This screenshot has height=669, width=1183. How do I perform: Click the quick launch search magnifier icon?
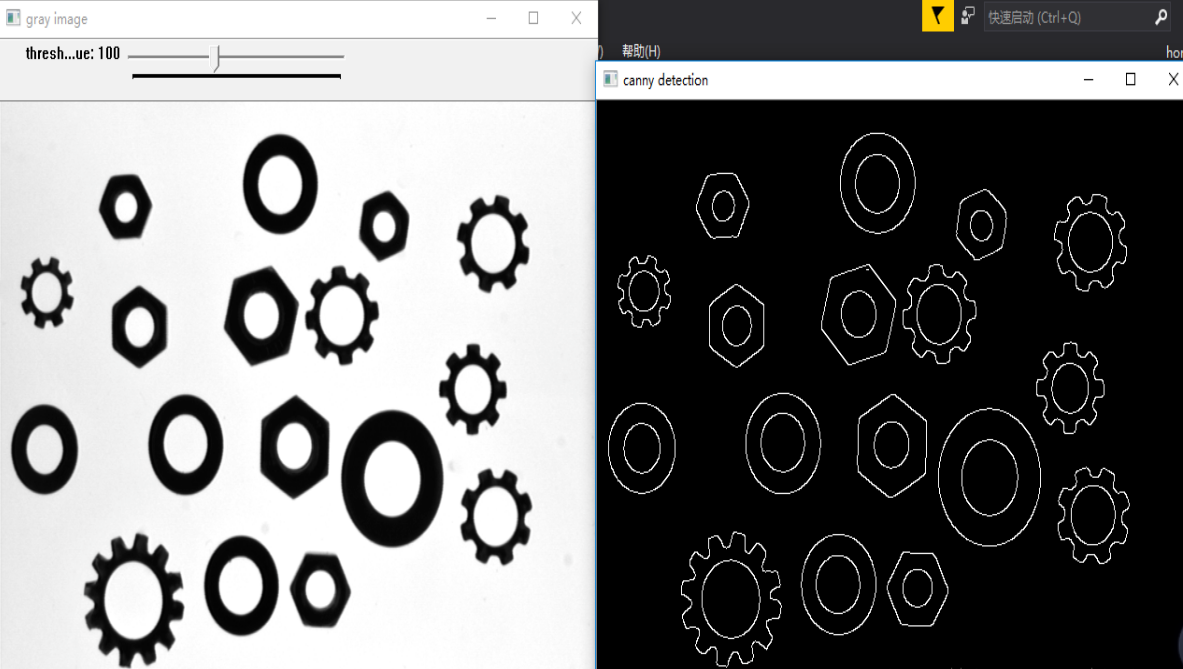click(x=1161, y=17)
